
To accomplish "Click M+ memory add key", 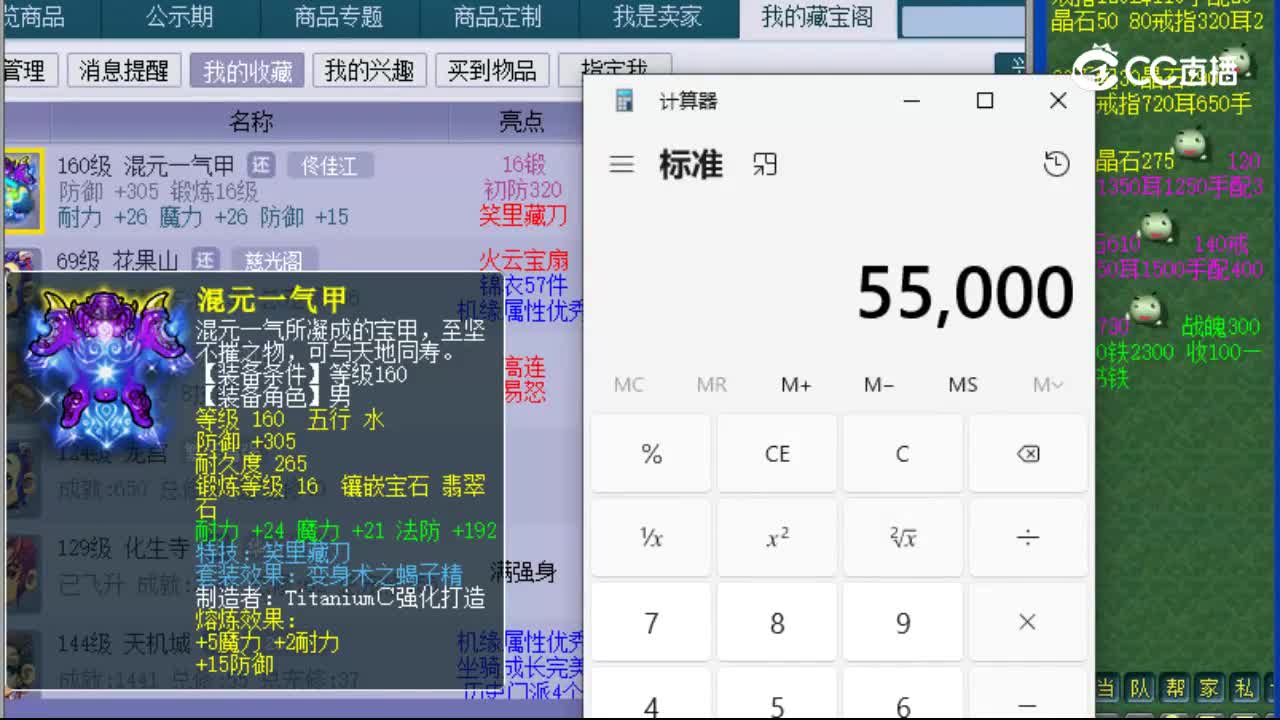I will pos(796,385).
